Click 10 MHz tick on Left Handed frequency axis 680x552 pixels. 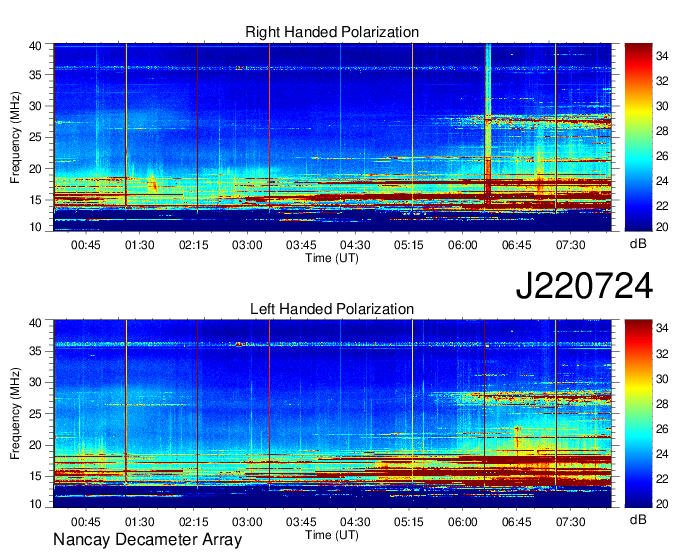pyautogui.click(x=36, y=504)
